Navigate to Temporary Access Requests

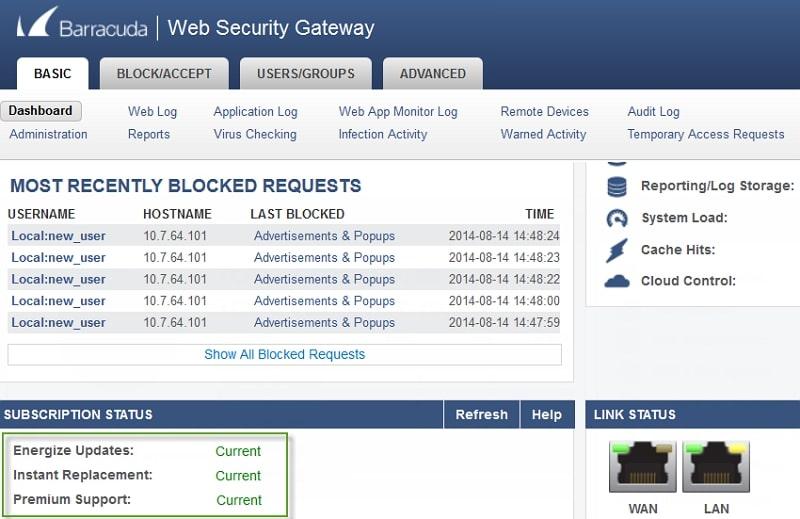click(705, 134)
